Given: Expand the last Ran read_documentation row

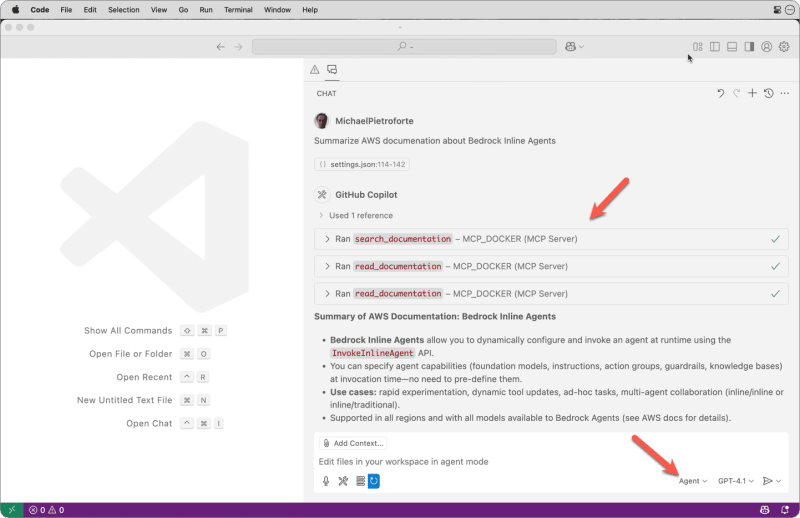Looking at the screenshot, I should [551, 294].
